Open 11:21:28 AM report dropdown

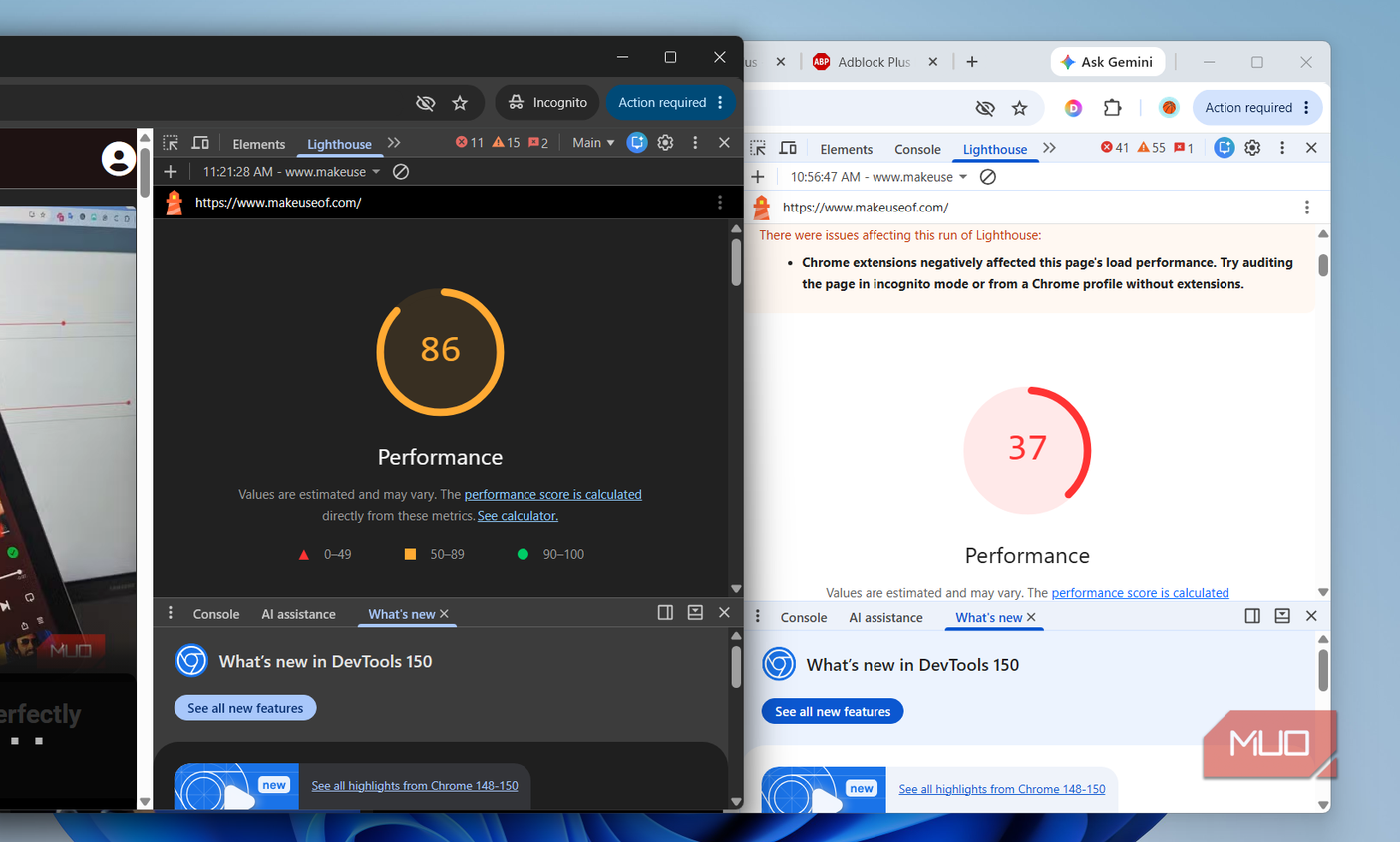point(291,172)
